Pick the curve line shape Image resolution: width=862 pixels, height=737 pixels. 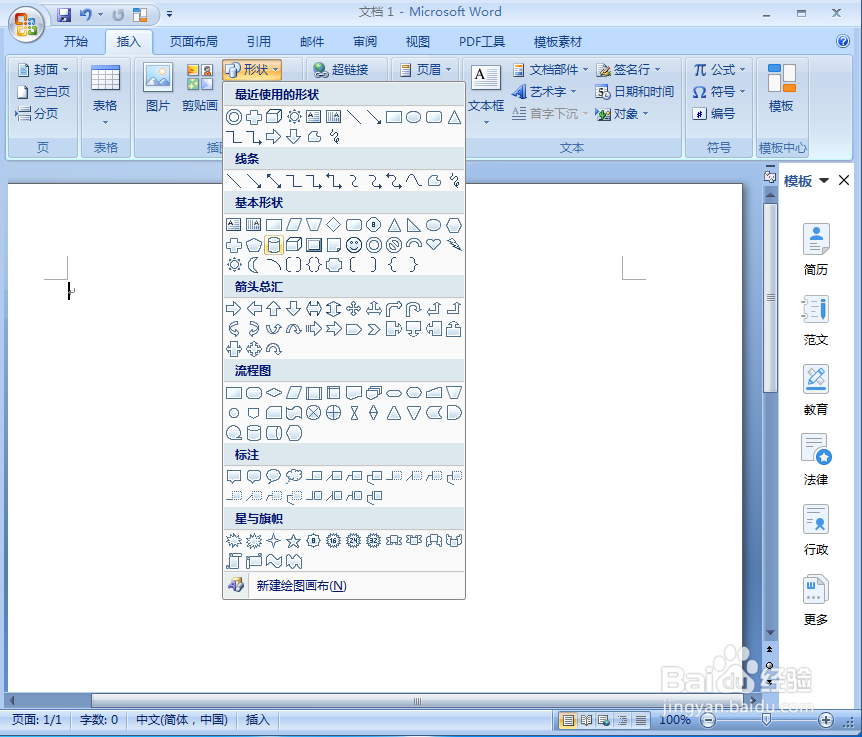click(413, 180)
